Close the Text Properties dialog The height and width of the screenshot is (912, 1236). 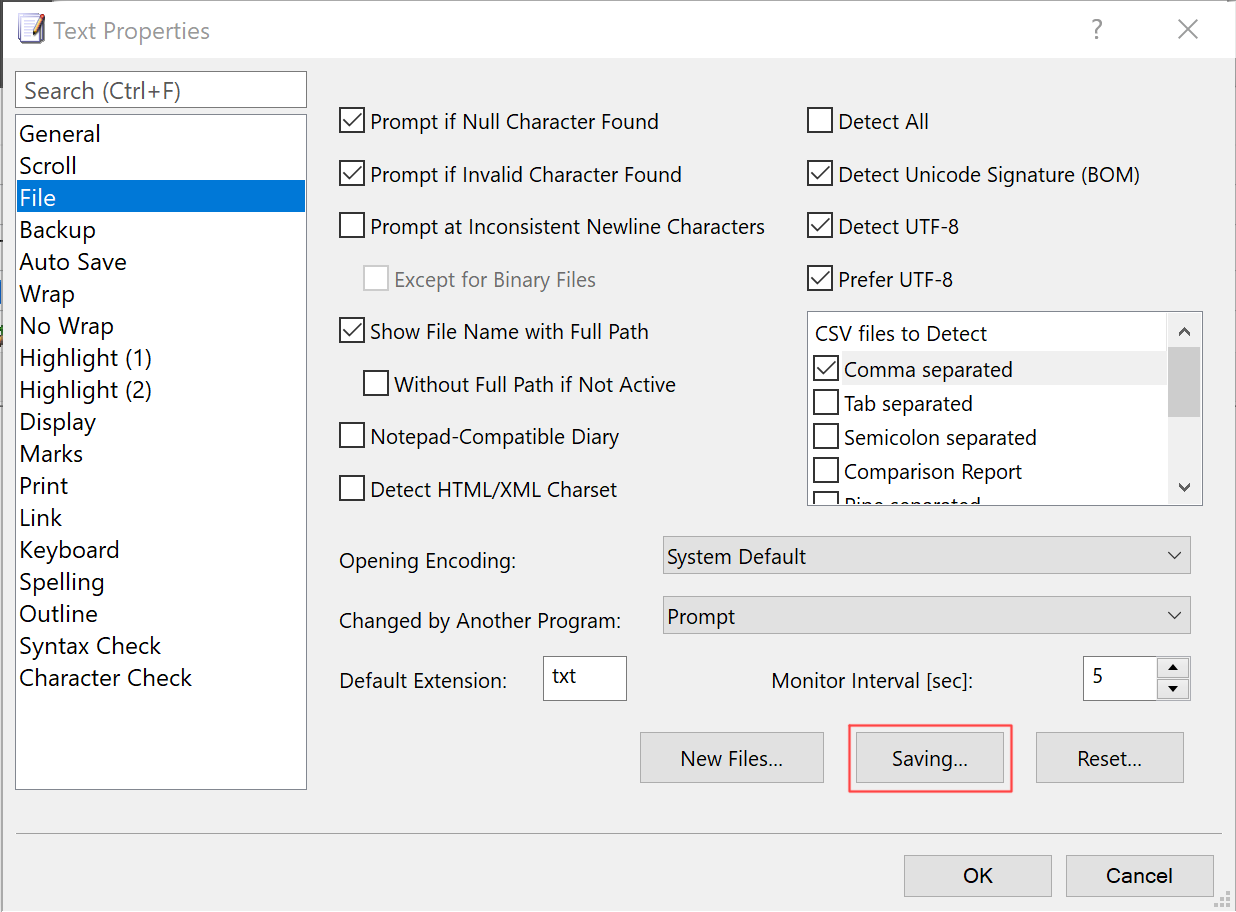(1188, 30)
